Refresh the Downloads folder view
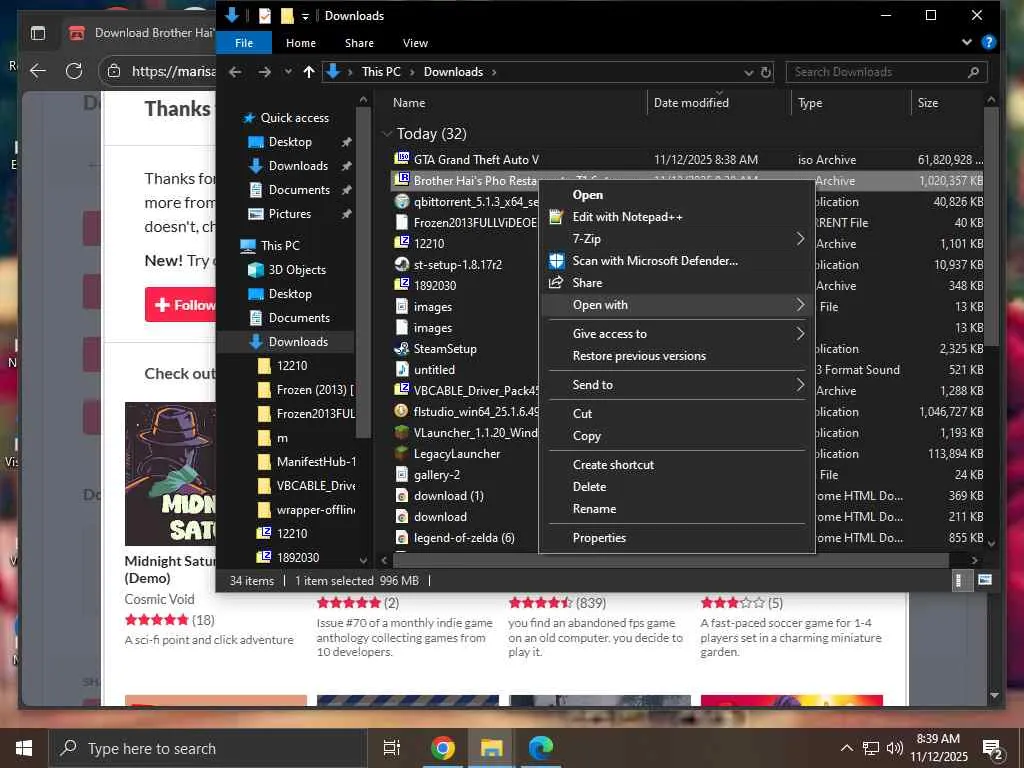This screenshot has width=1024, height=768. (x=766, y=72)
